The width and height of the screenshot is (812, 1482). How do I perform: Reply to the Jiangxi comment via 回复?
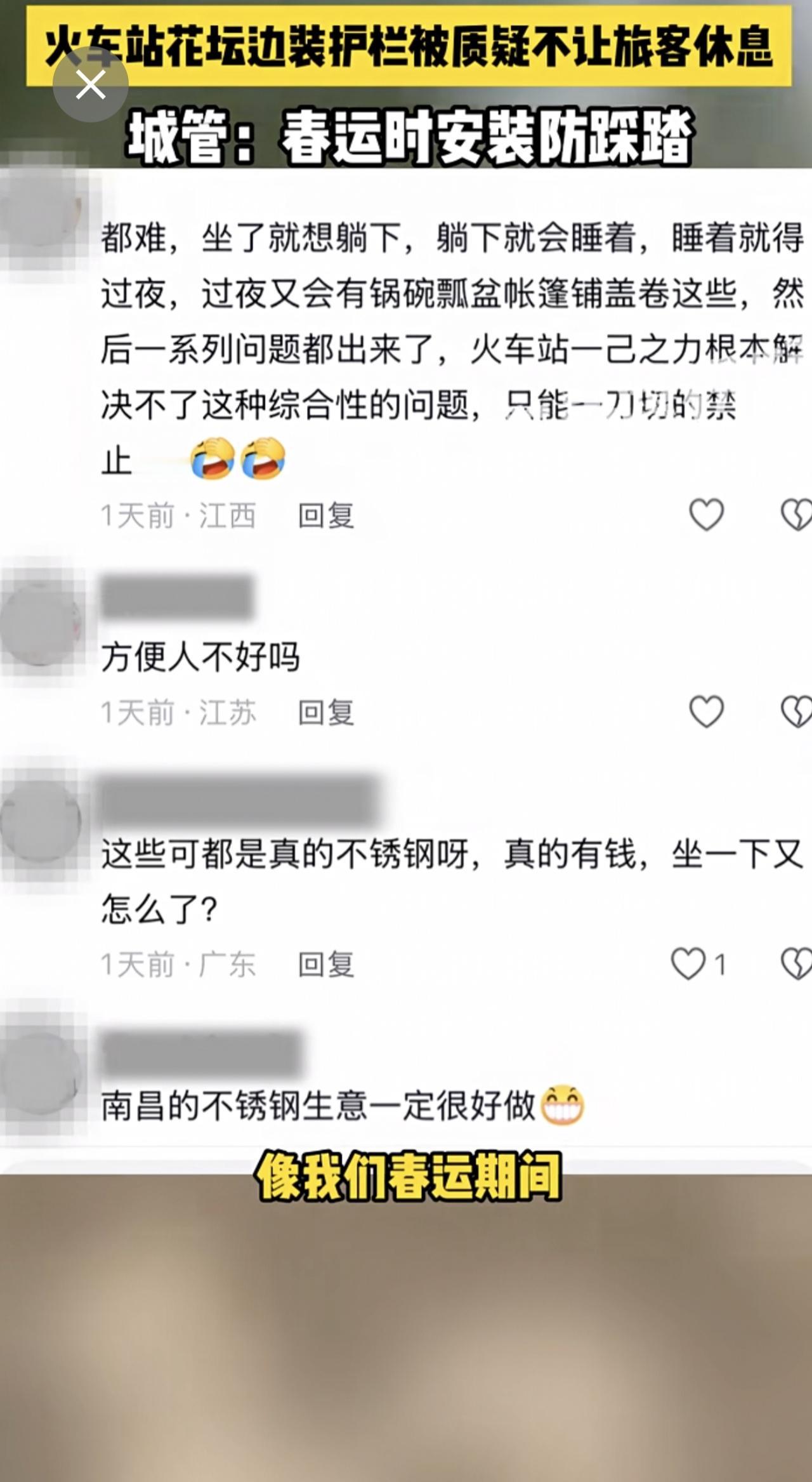click(326, 515)
